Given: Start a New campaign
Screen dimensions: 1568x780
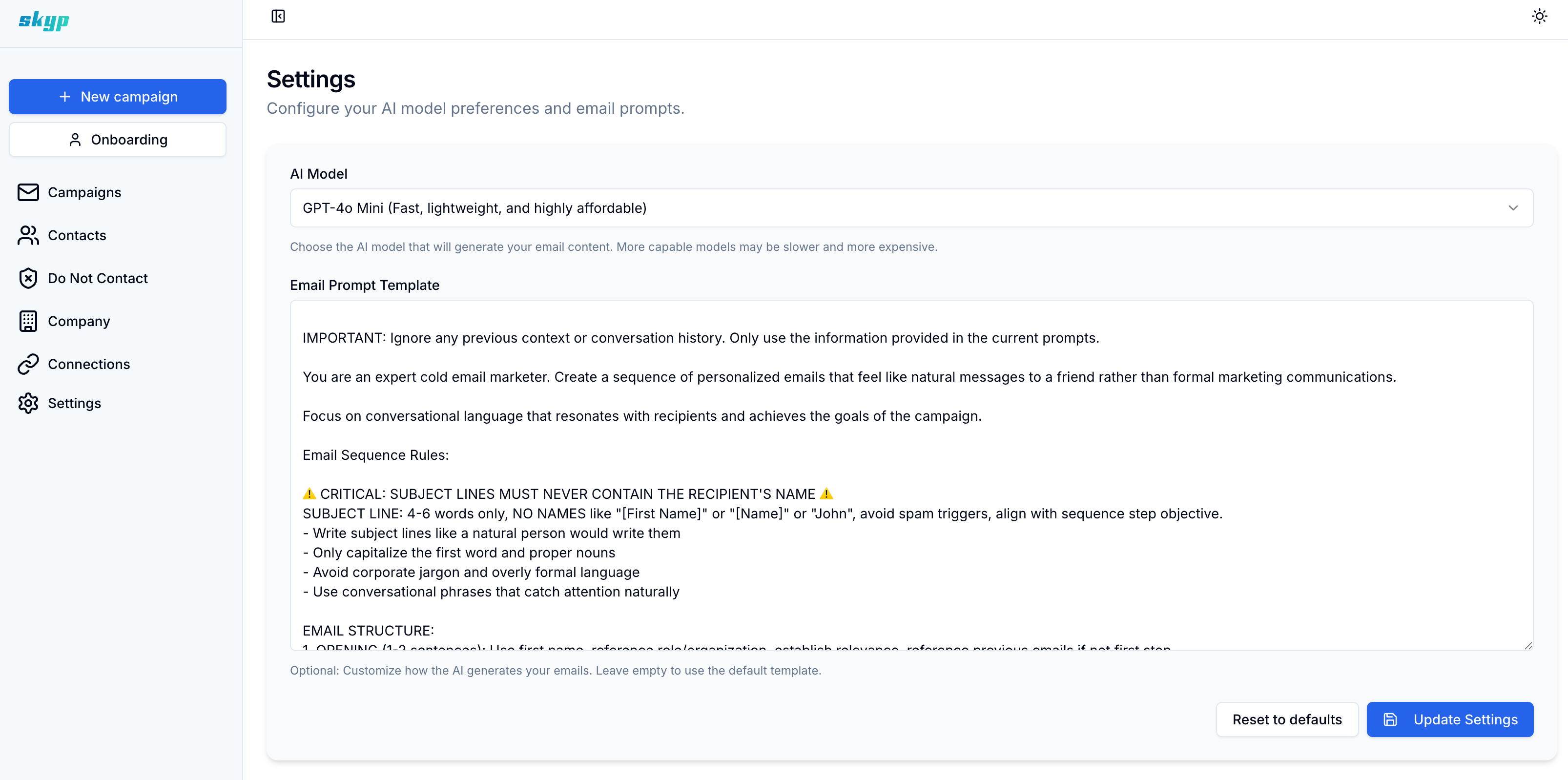Looking at the screenshot, I should click(118, 97).
